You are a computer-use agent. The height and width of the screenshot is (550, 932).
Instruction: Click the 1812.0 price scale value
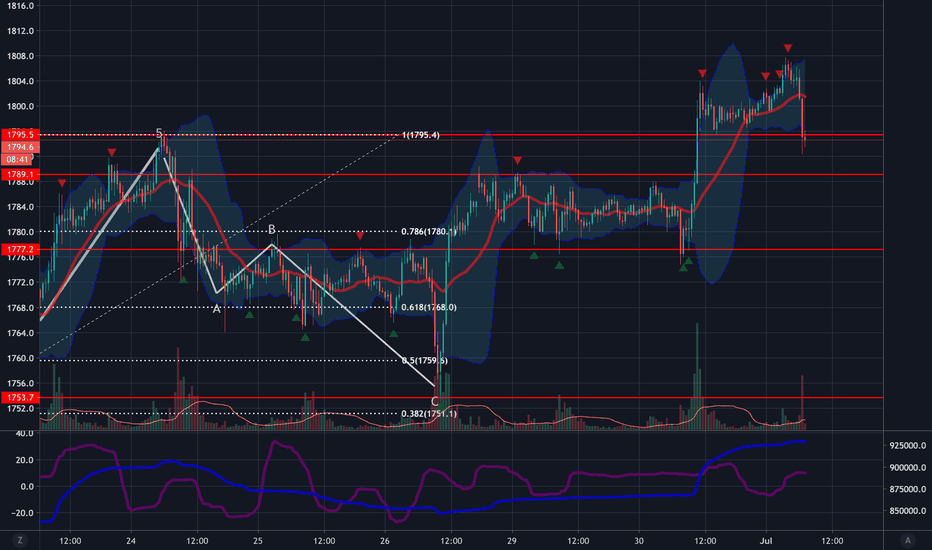[x=20, y=31]
